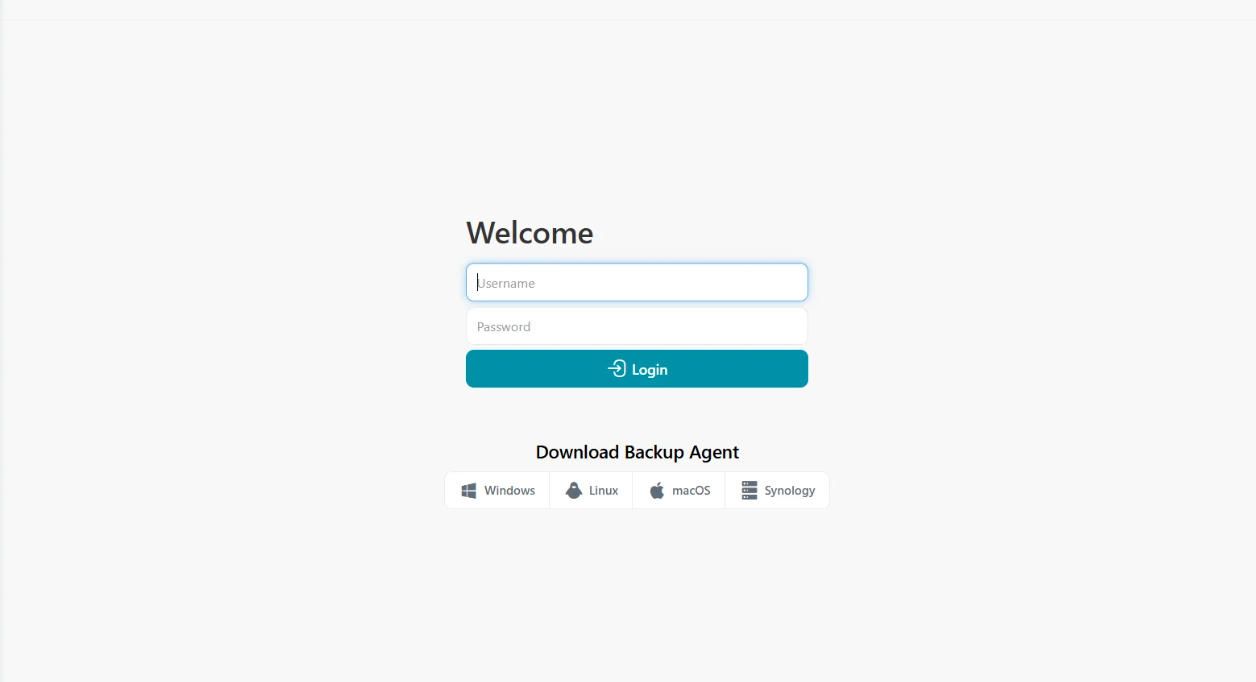The height and width of the screenshot is (682, 1256).
Task: Click the Linux penguin icon
Action: [573, 490]
